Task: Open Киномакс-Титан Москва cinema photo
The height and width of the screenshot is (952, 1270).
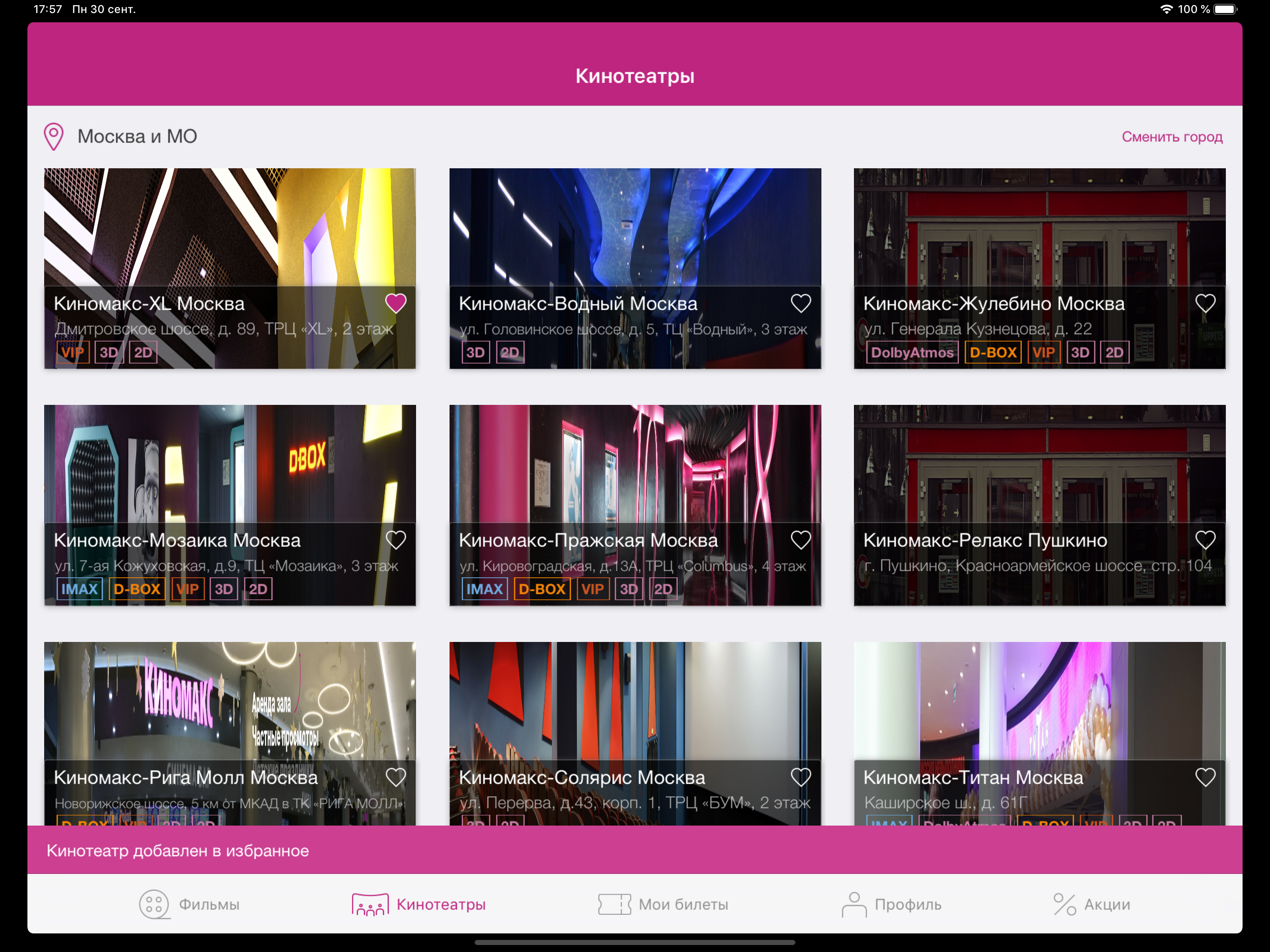Action: click(1039, 701)
